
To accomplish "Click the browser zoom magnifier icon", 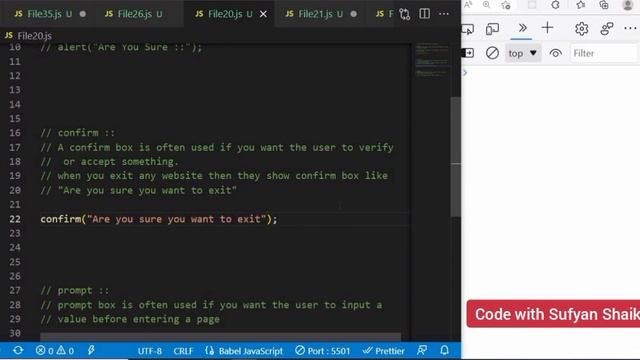I will pos(487,5).
